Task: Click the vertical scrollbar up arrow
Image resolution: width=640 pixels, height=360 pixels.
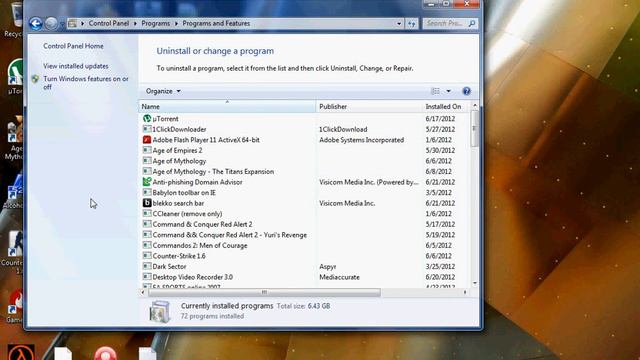Action: point(475,106)
